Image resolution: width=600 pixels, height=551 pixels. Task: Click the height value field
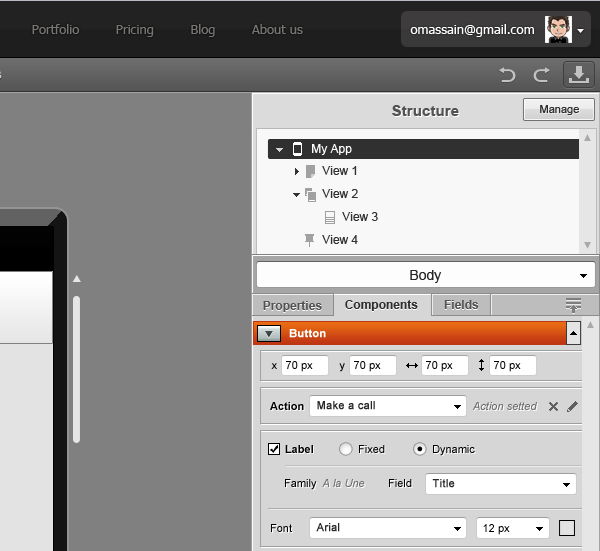tap(513, 365)
